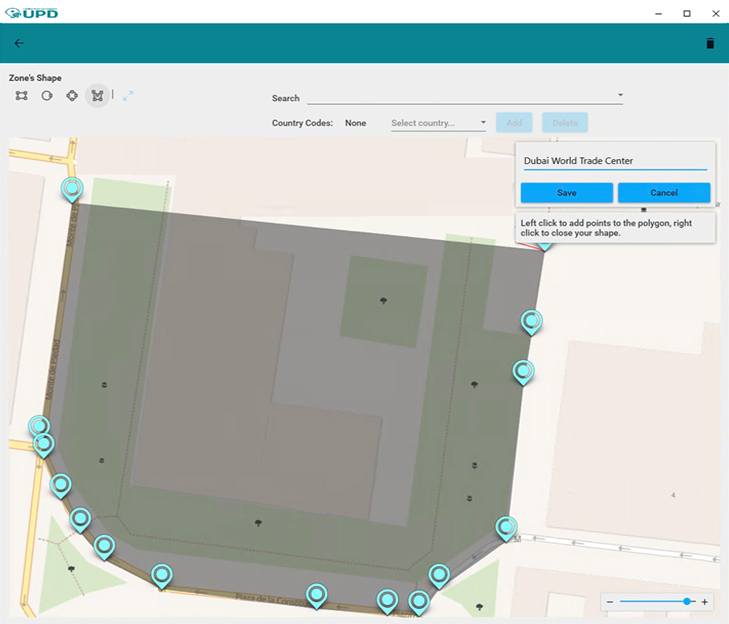Select the polygon zone shape tool
The height and width of the screenshot is (624, 729).
click(97, 96)
